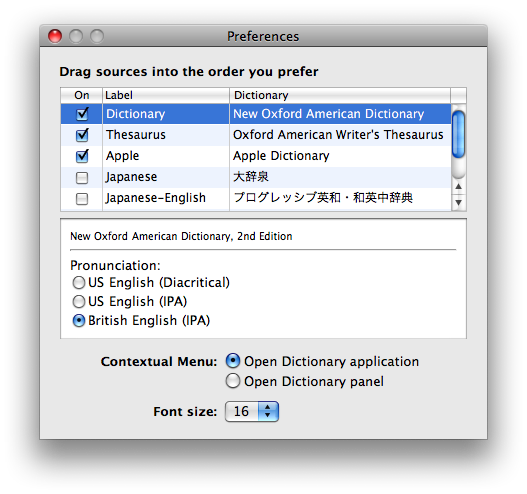Click the Label column header

coord(166,95)
